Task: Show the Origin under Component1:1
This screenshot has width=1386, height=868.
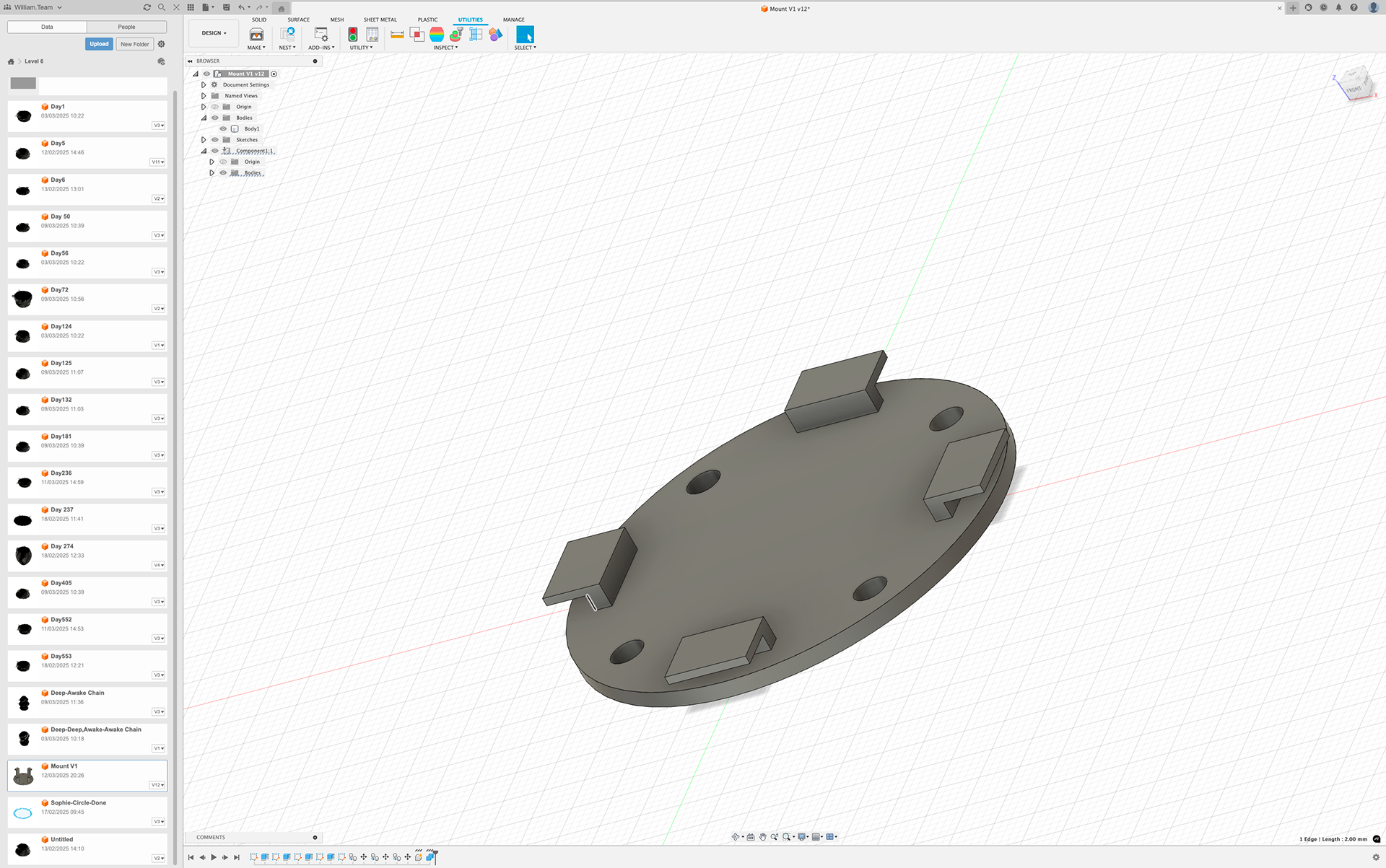Action: 223,162
